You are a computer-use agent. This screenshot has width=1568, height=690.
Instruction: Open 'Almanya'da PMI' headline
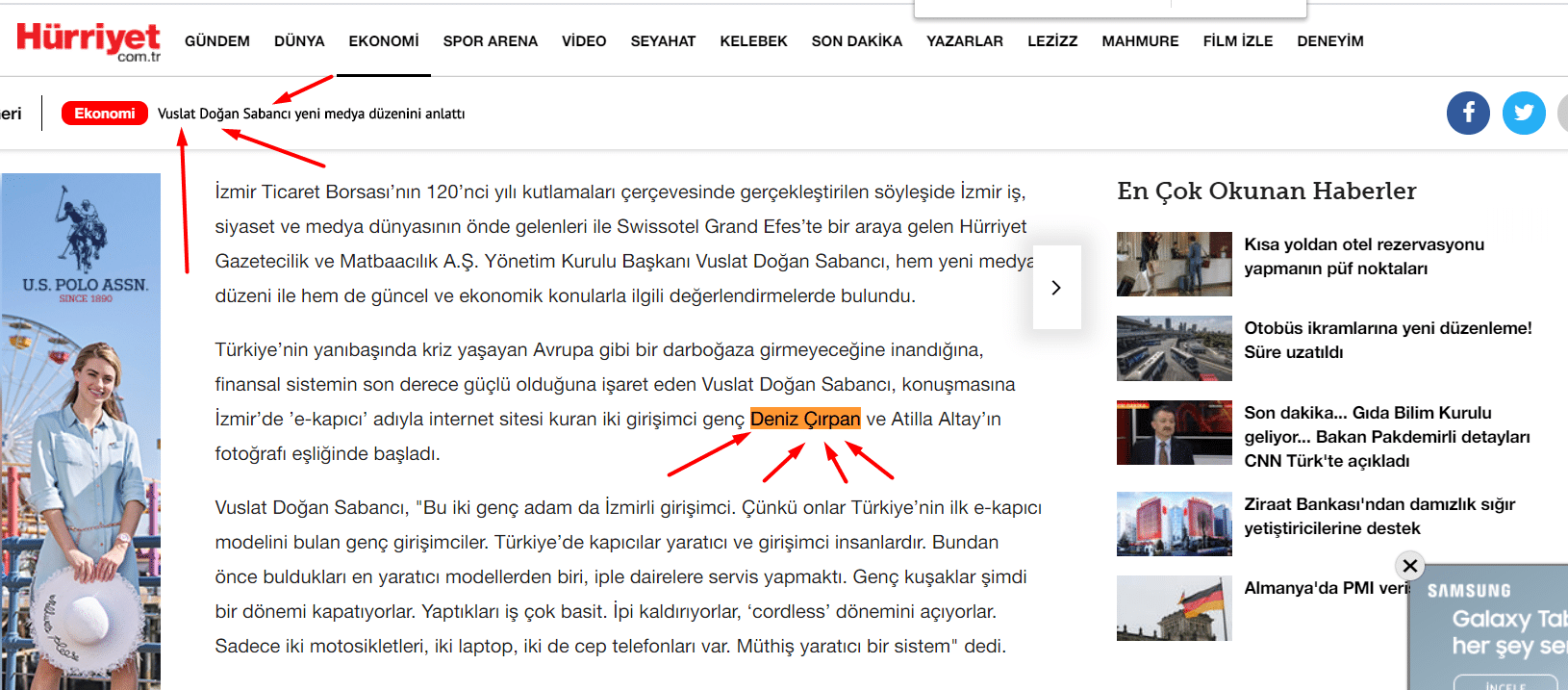[x=1327, y=588]
